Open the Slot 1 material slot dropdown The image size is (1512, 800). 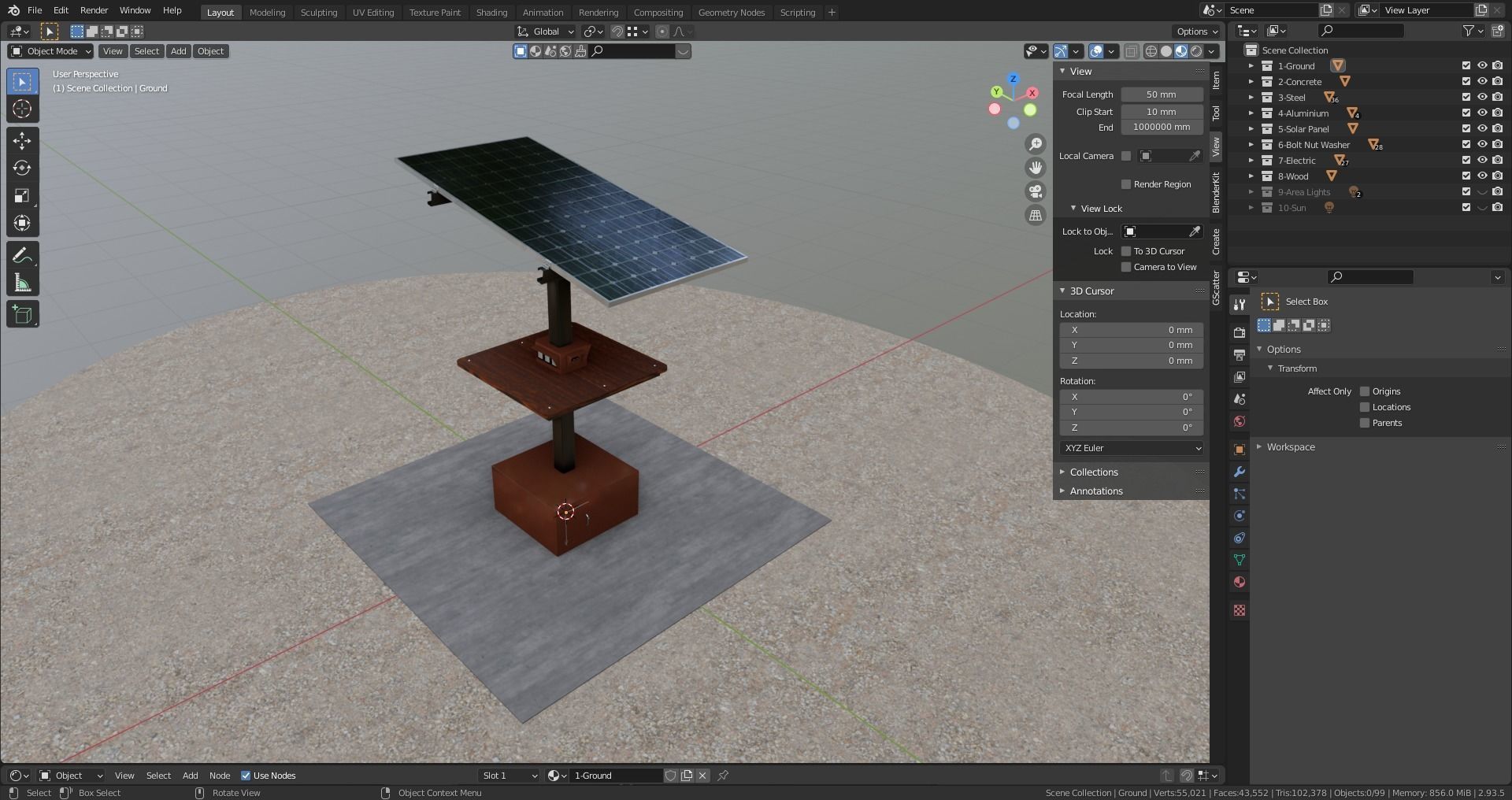[509, 776]
